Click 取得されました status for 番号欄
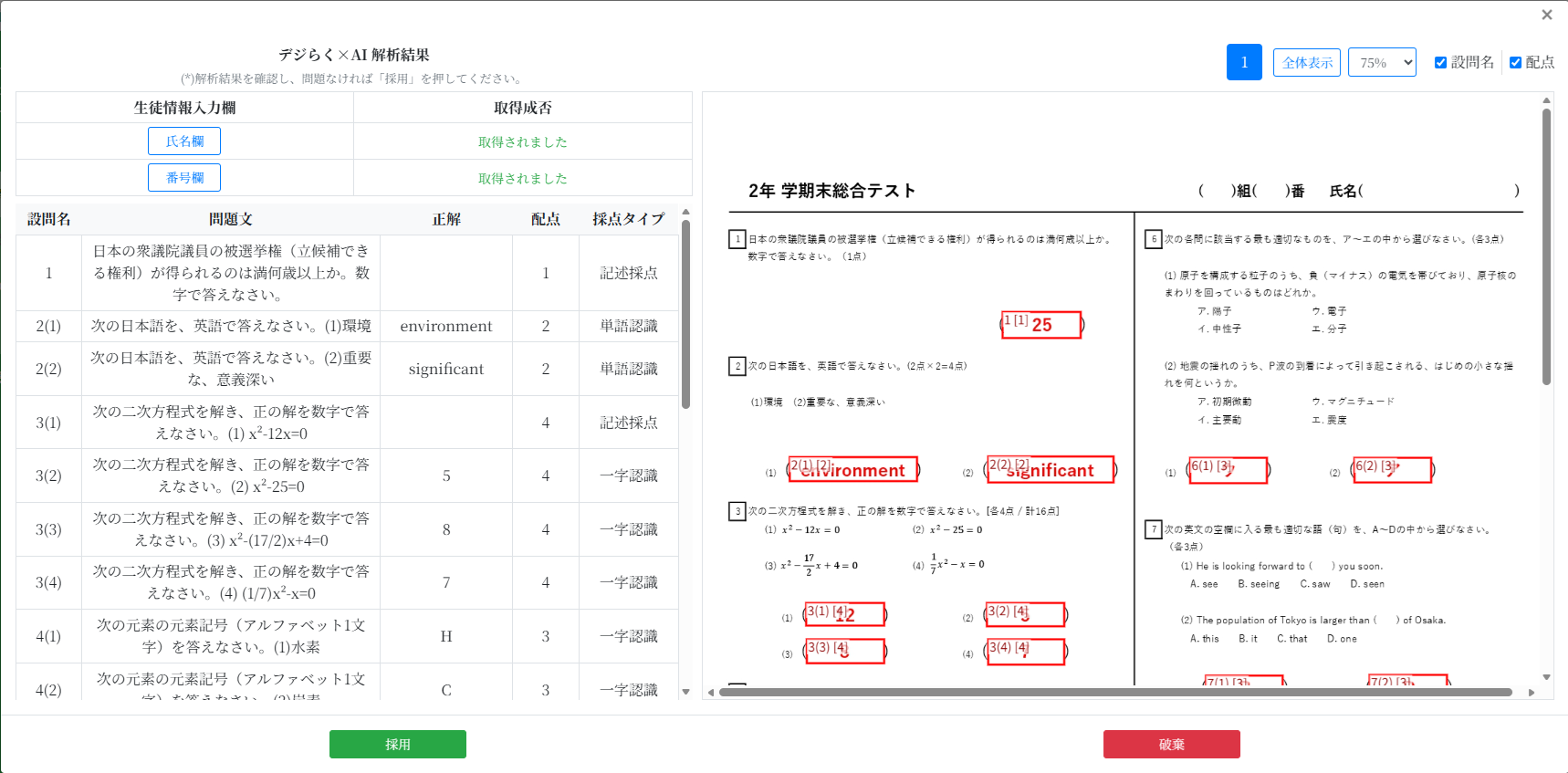The height and width of the screenshot is (773, 1568). [523, 178]
